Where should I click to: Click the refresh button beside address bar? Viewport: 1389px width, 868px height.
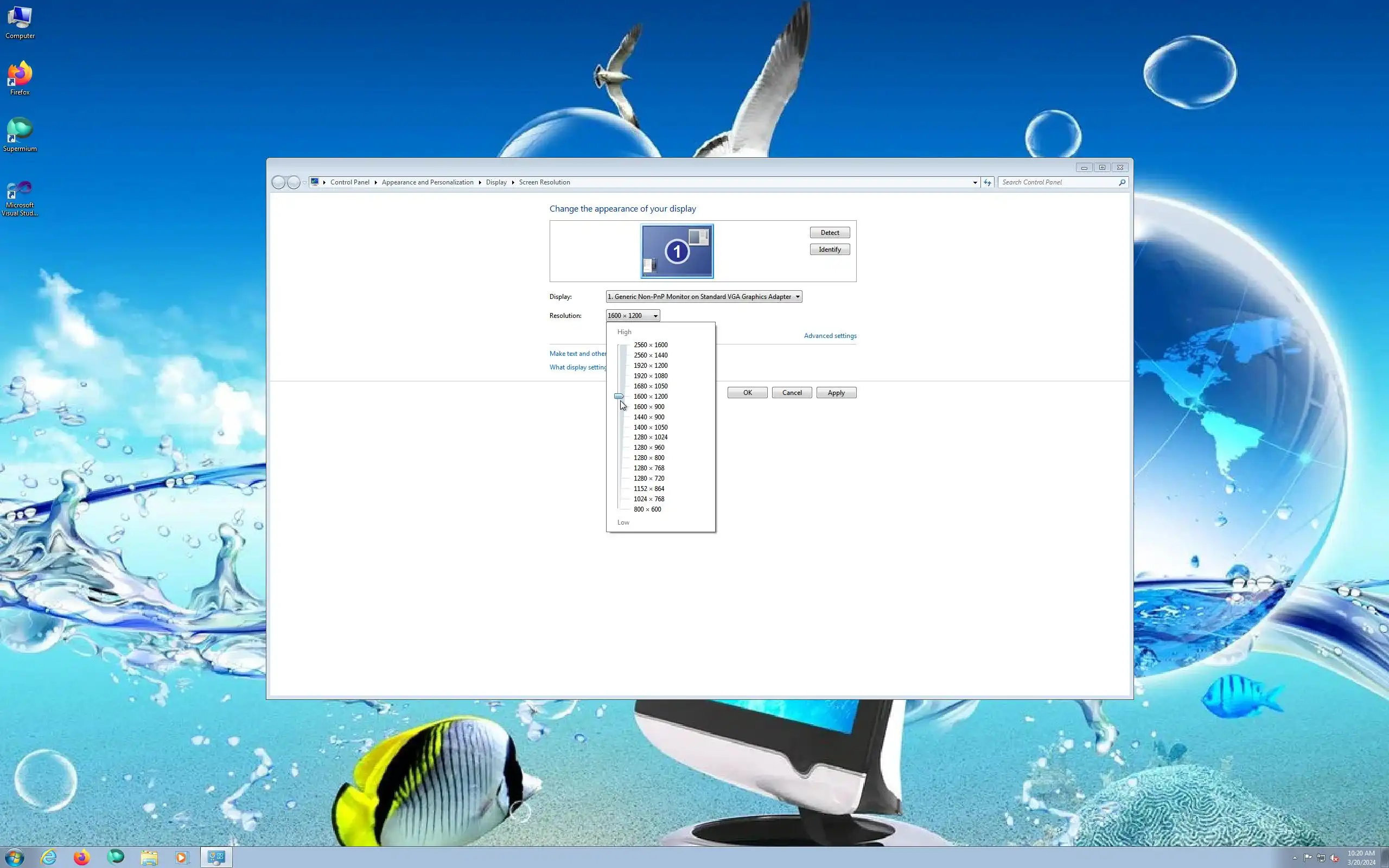pyautogui.click(x=987, y=182)
